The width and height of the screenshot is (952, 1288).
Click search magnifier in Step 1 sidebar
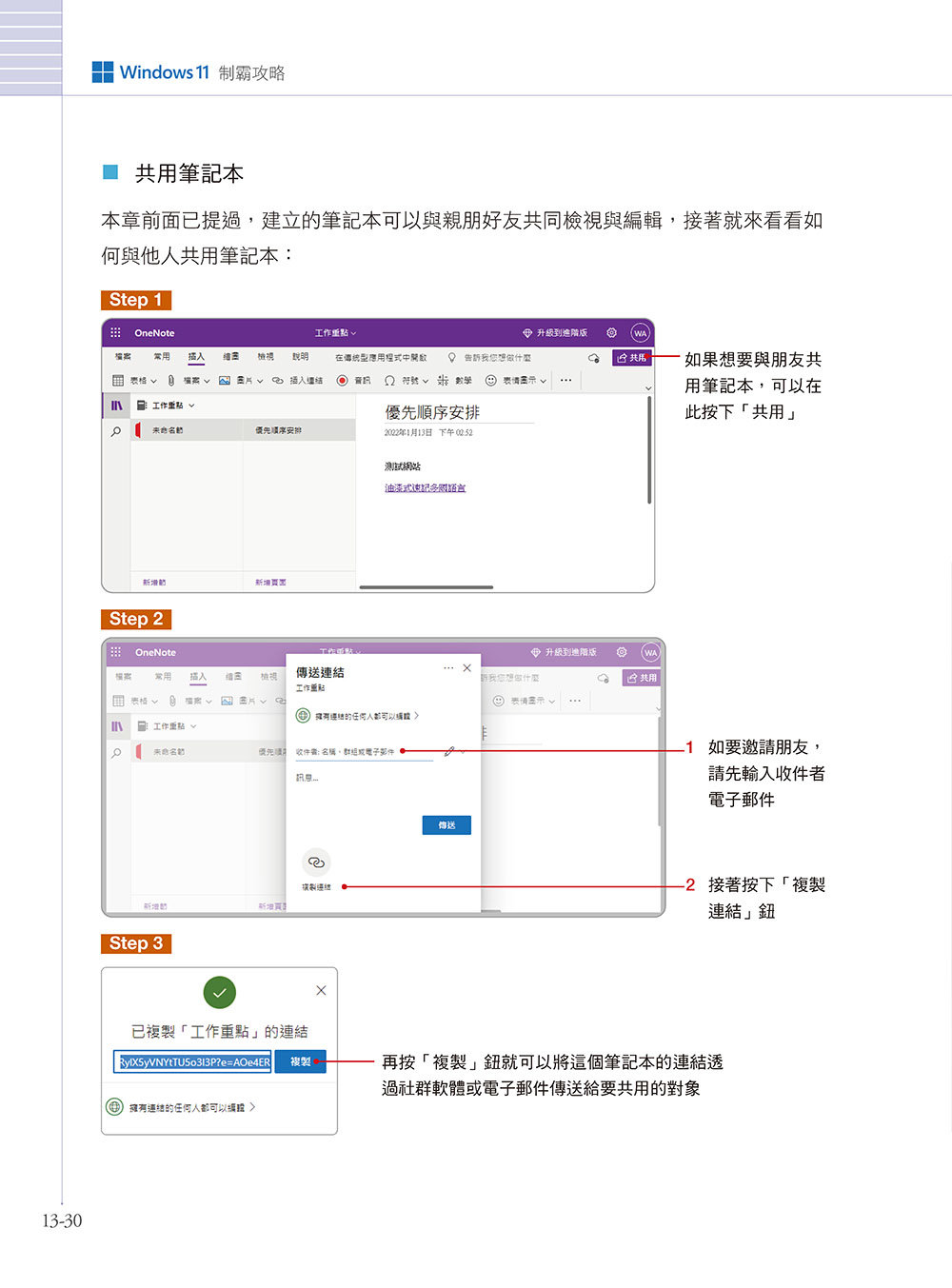click(116, 431)
